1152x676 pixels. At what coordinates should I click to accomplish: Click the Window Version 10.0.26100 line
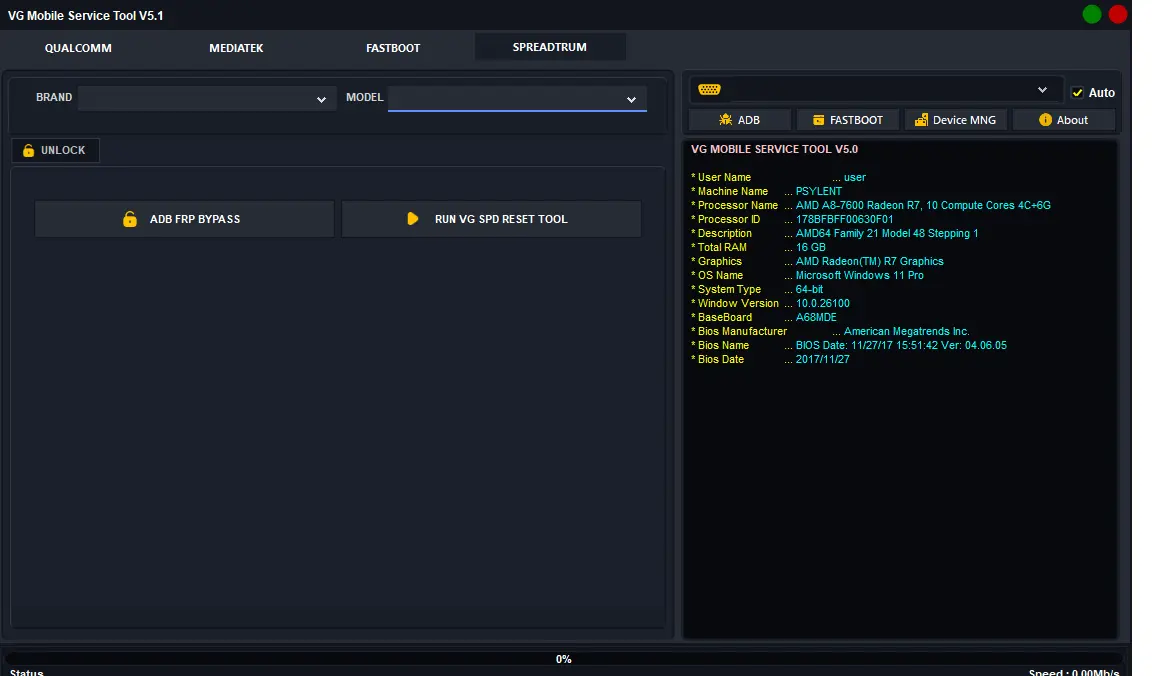coord(770,303)
